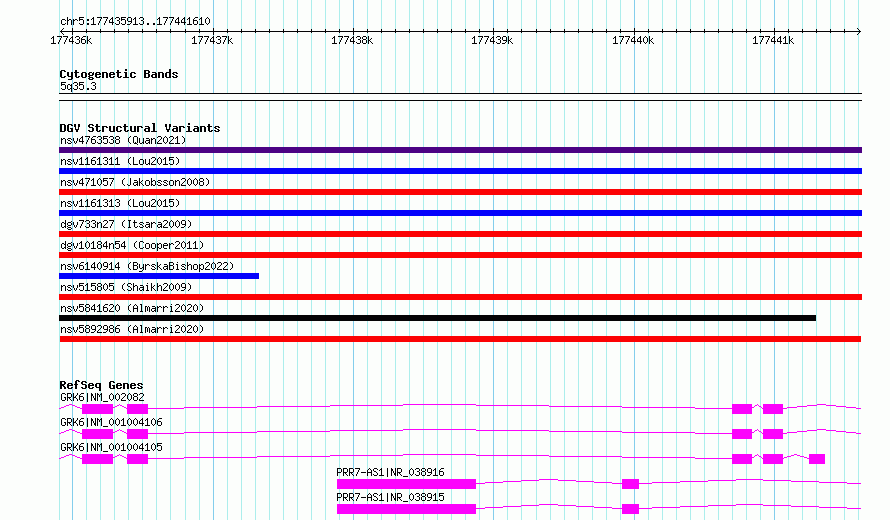Click the RefSeq Genes track title
Screen dimensions: 890x520
pyautogui.click(x=101, y=385)
